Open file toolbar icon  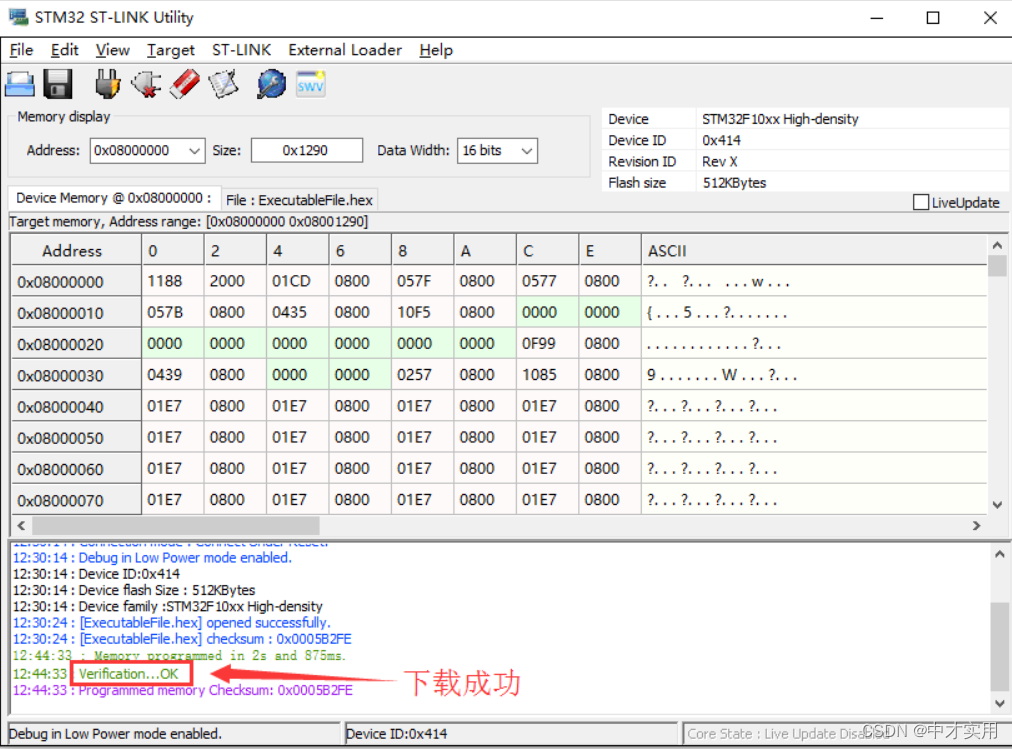(x=20, y=85)
